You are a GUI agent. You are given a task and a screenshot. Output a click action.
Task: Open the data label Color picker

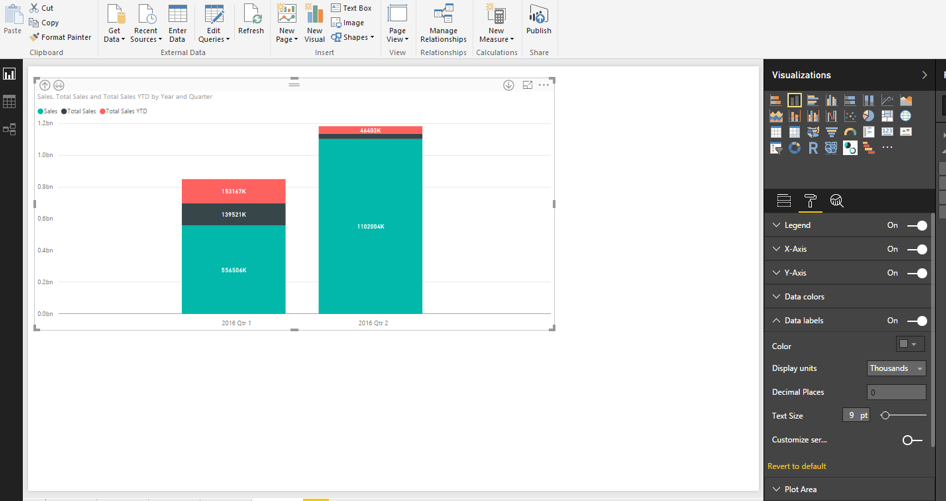click(910, 344)
